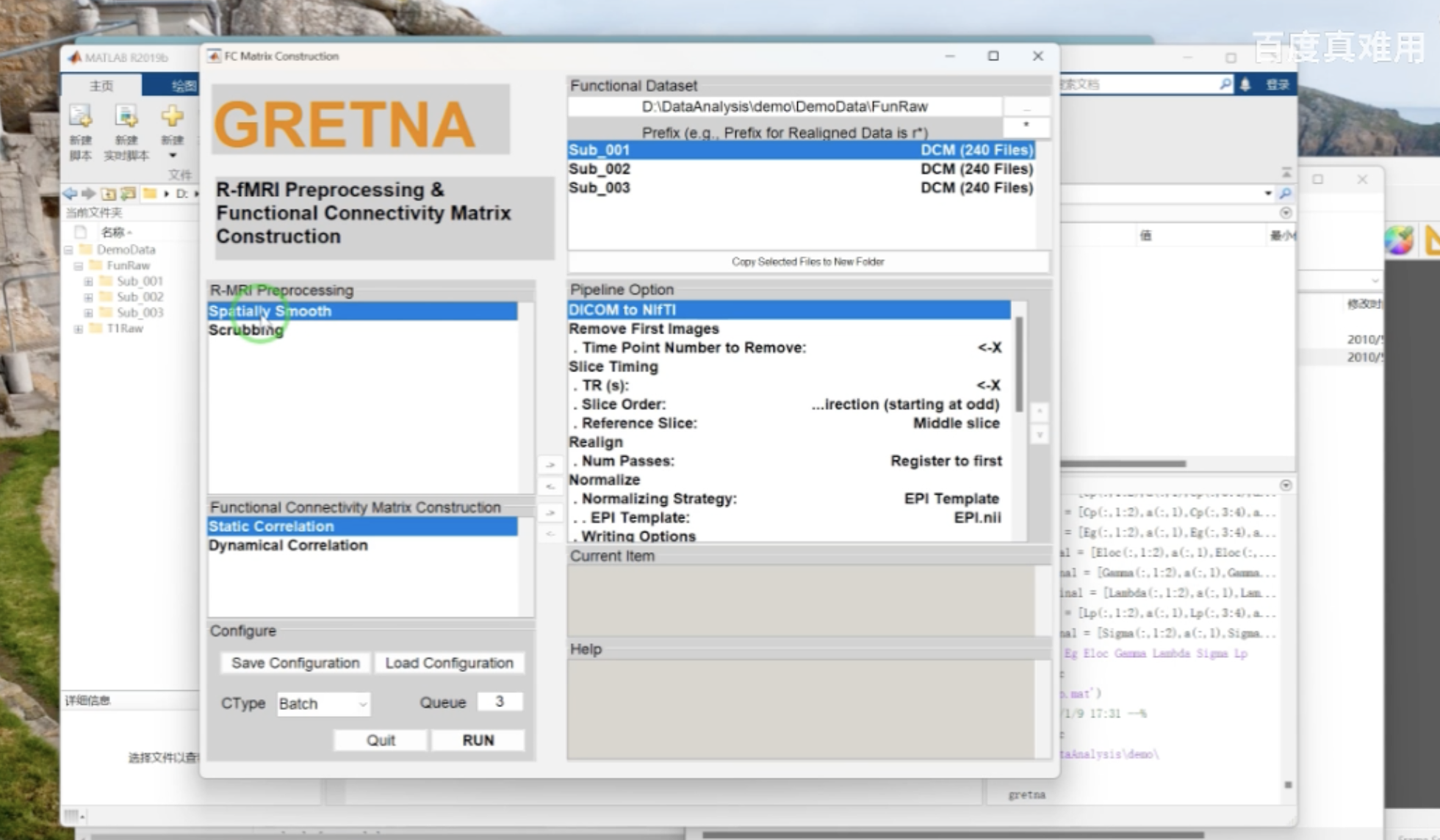This screenshot has width=1440, height=840.
Task: Click the notification bell icon in MATLAB
Action: pos(1245,84)
